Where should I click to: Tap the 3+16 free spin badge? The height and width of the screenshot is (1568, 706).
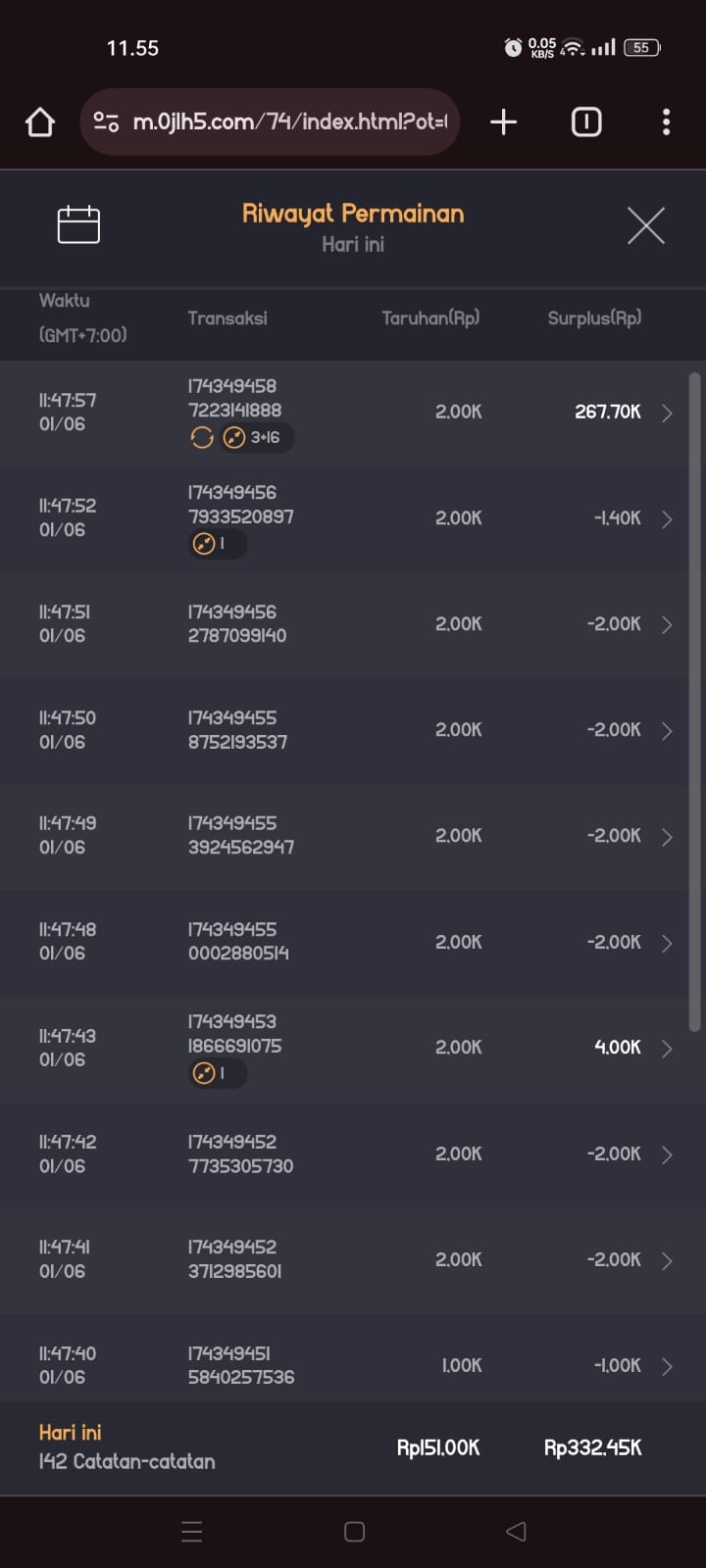[x=255, y=438]
